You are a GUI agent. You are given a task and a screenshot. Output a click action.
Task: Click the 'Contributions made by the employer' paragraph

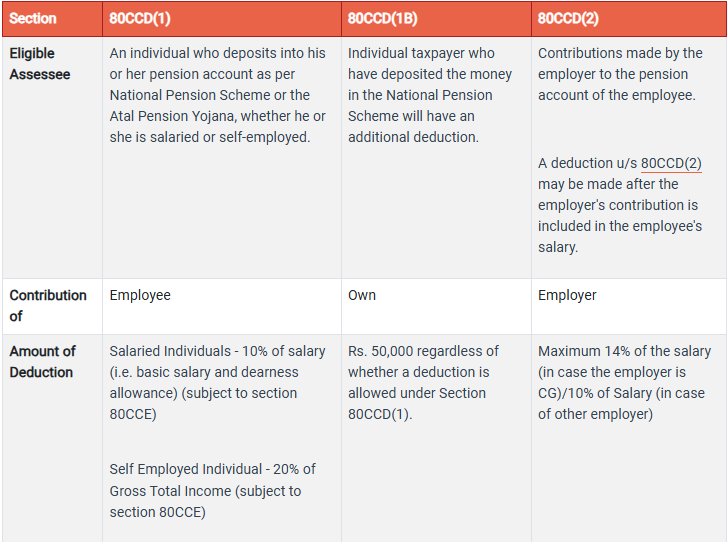pyautogui.click(x=620, y=74)
